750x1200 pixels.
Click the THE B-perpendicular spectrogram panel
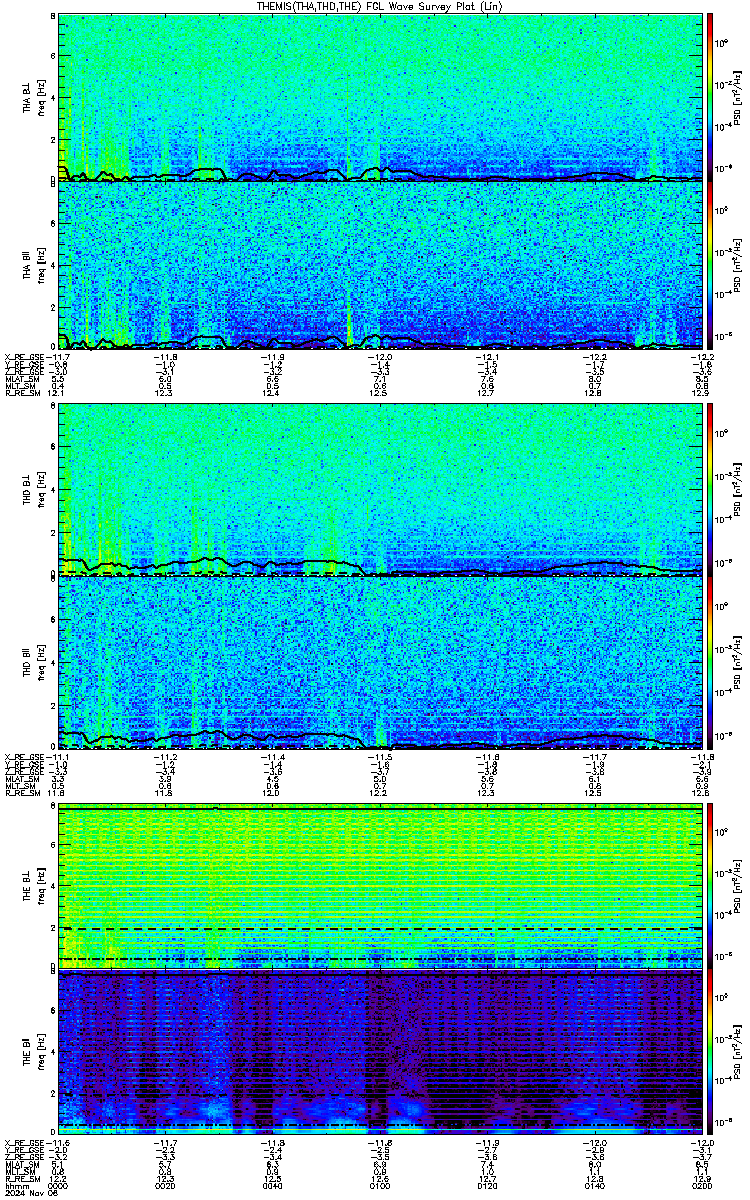380,884
